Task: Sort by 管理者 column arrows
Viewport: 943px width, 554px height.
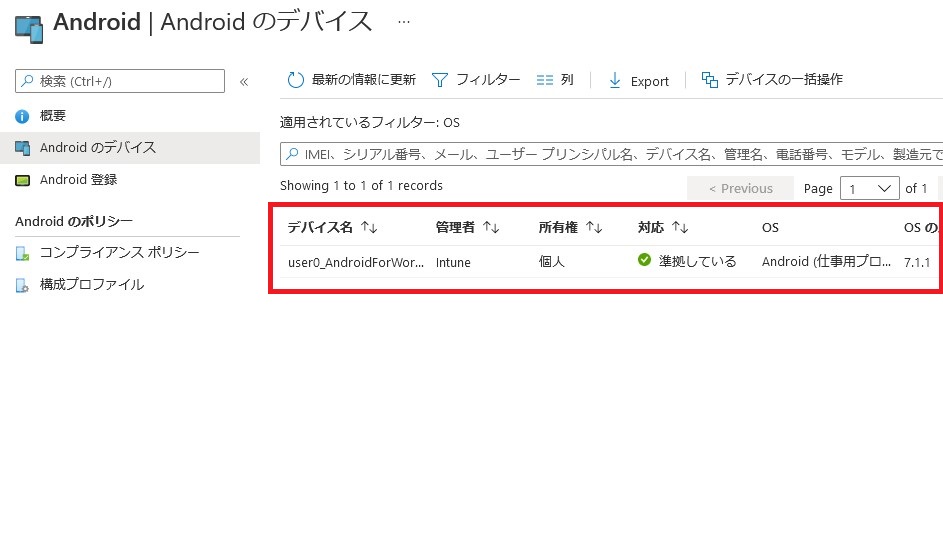Action: point(491,227)
